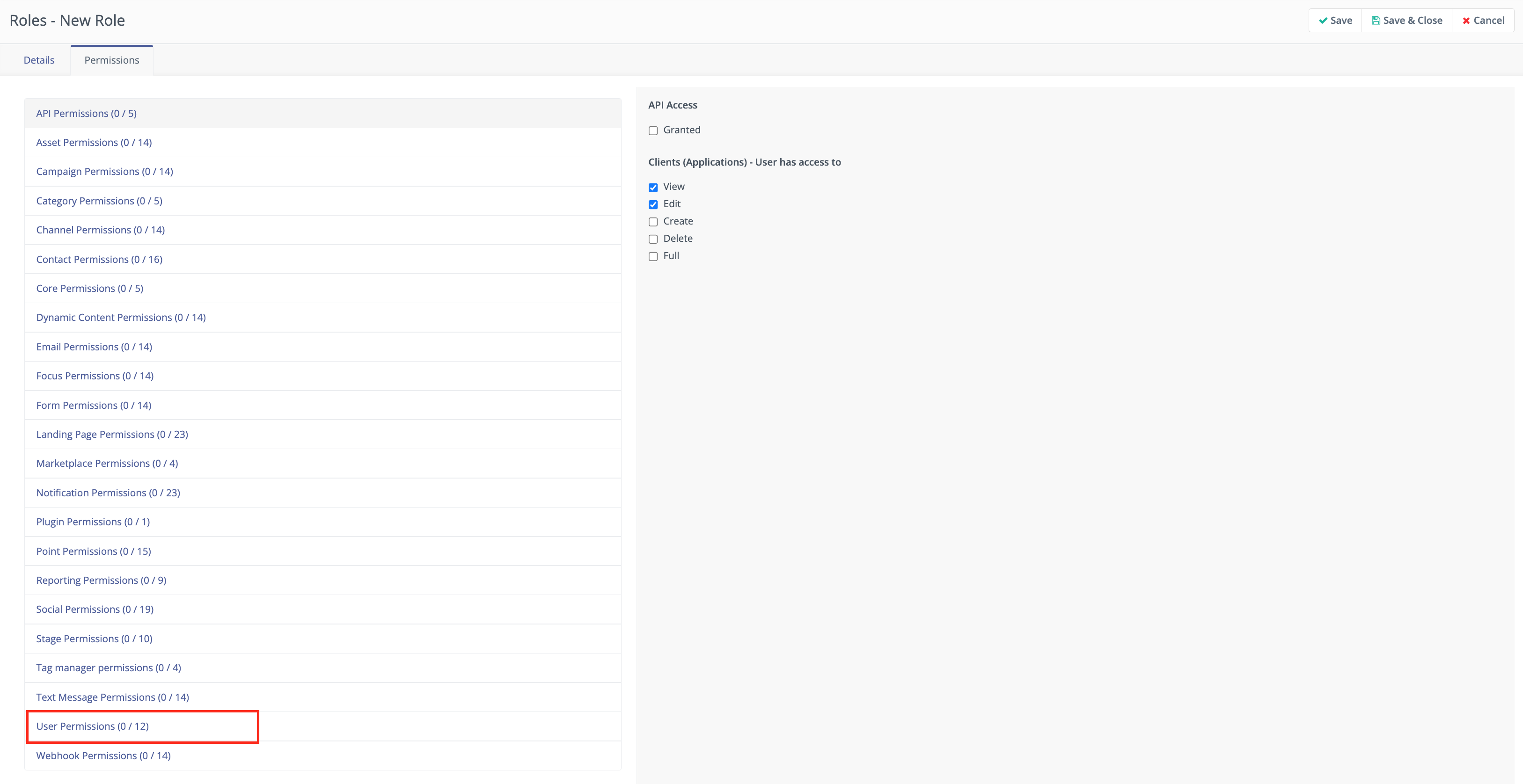
Task: Open Landing Page Permissions entry
Action: (112, 434)
